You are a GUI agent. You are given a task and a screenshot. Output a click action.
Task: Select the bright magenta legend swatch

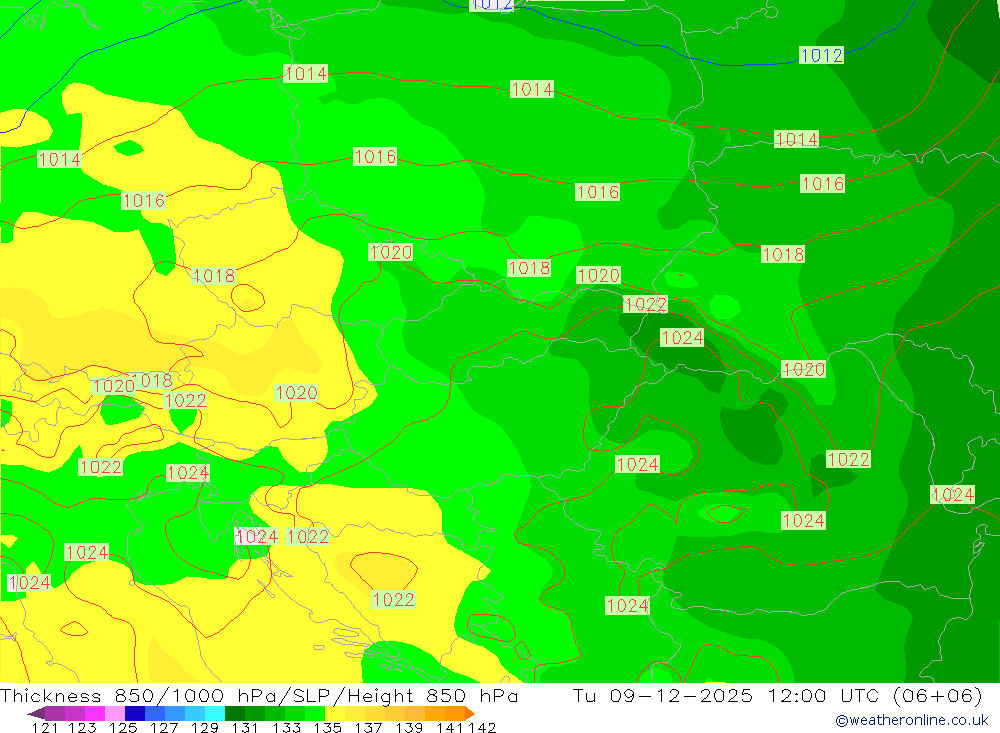click(95, 713)
